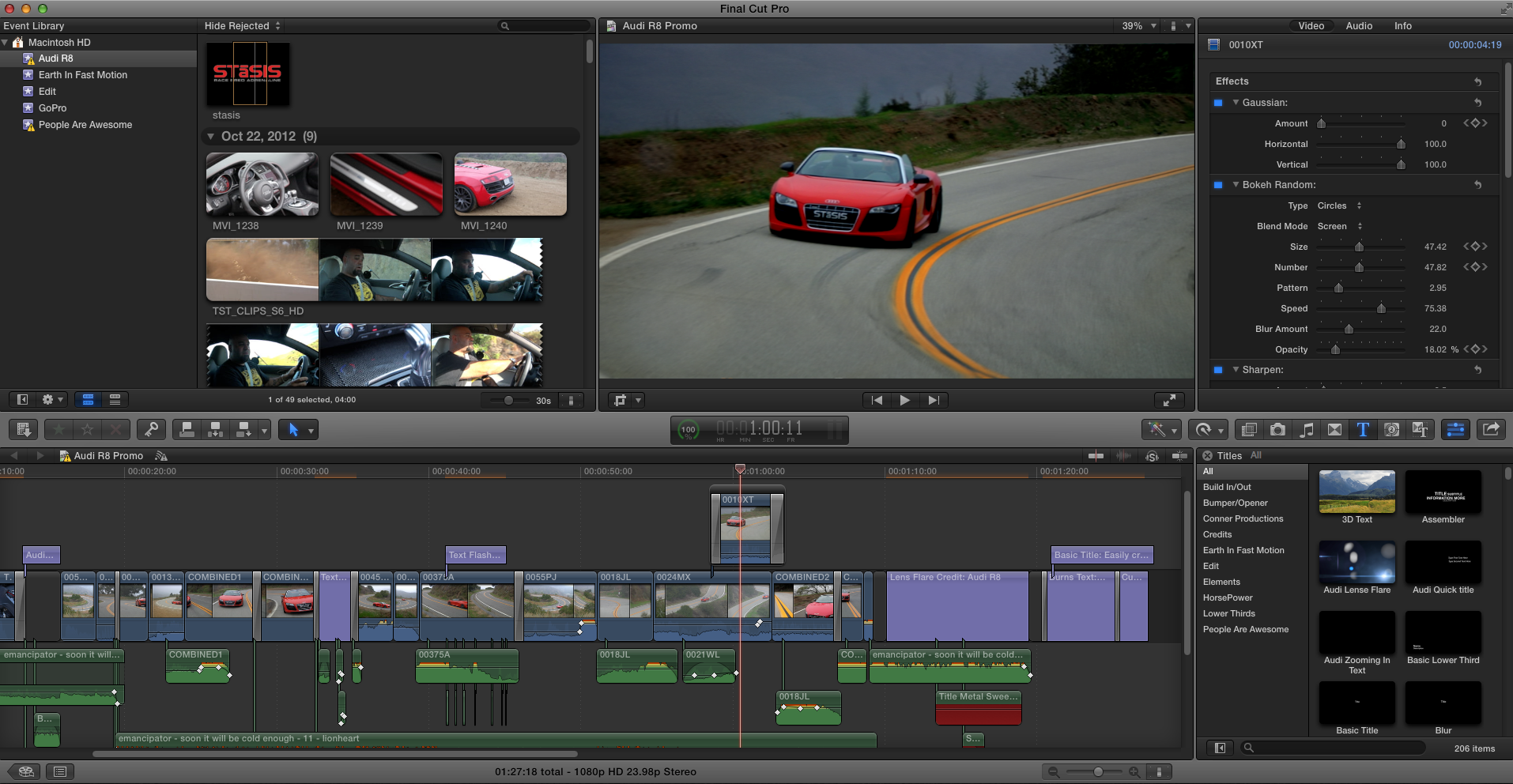
Task: Toggle viewer full screen playback
Action: coord(1169,400)
